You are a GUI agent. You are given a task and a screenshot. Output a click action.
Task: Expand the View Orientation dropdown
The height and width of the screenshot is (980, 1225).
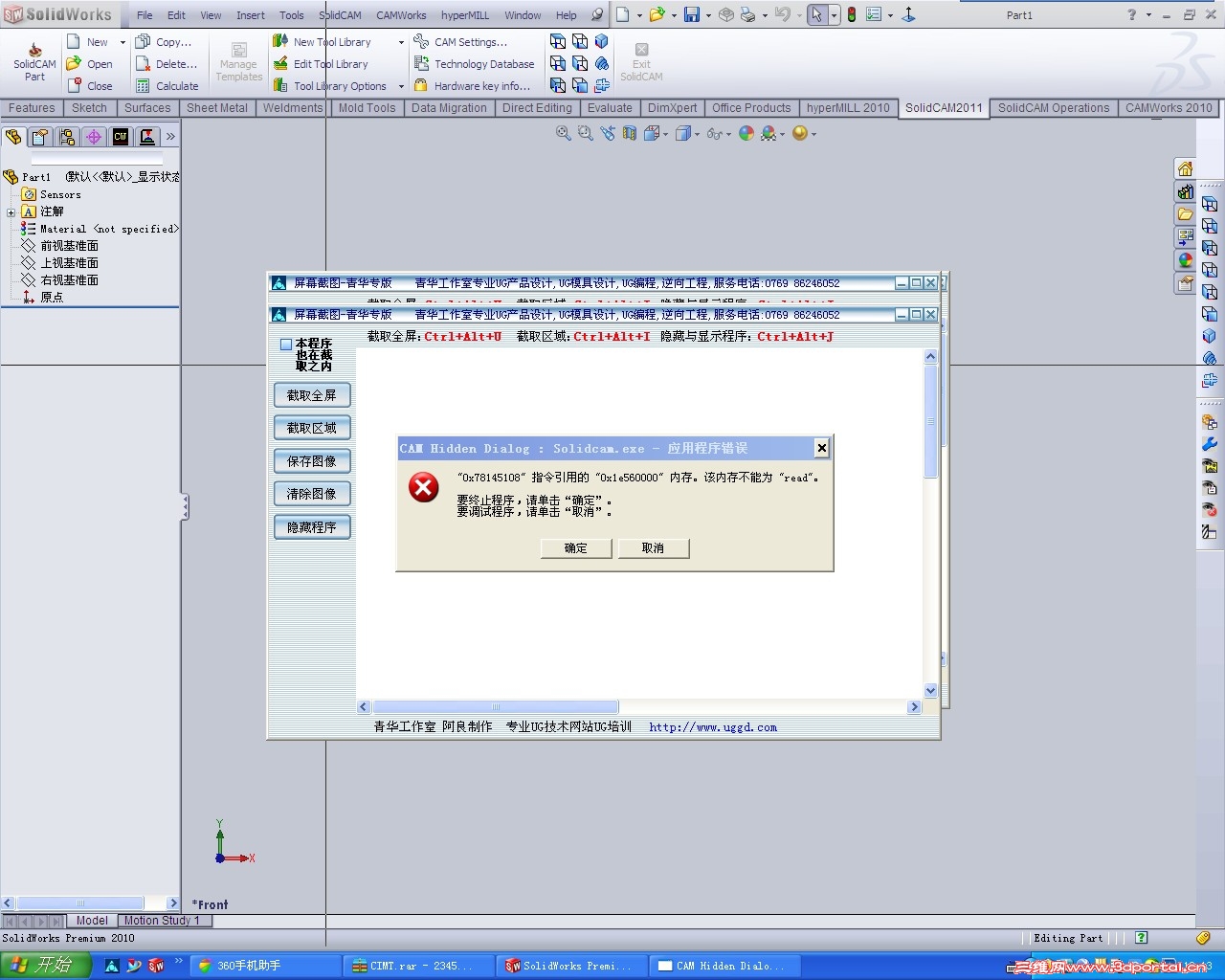pos(666,135)
